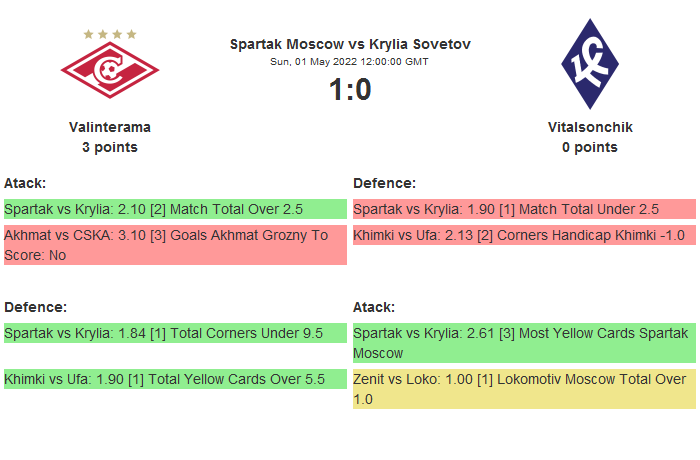Screen dimensions: 700x460
Task: Click the right Defence section heading
Action: 384,183
